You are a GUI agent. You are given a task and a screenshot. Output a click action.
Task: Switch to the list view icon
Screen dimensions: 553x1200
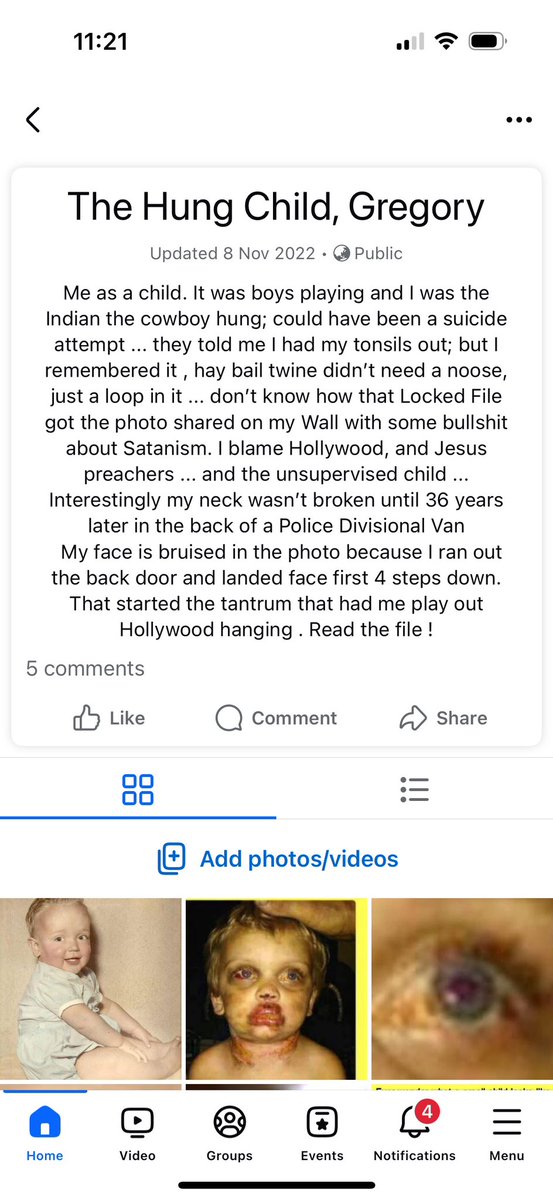pyautogui.click(x=414, y=789)
